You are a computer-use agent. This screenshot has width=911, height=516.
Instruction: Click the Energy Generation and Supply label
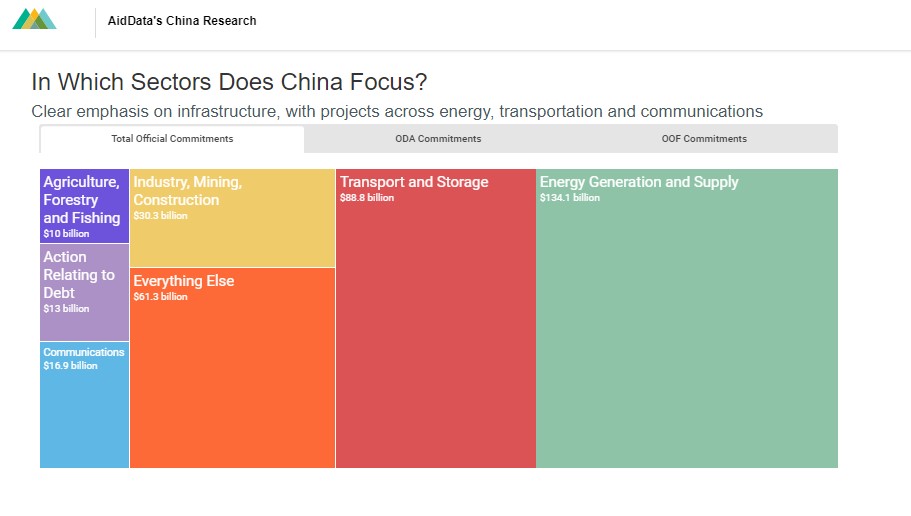click(x=639, y=182)
